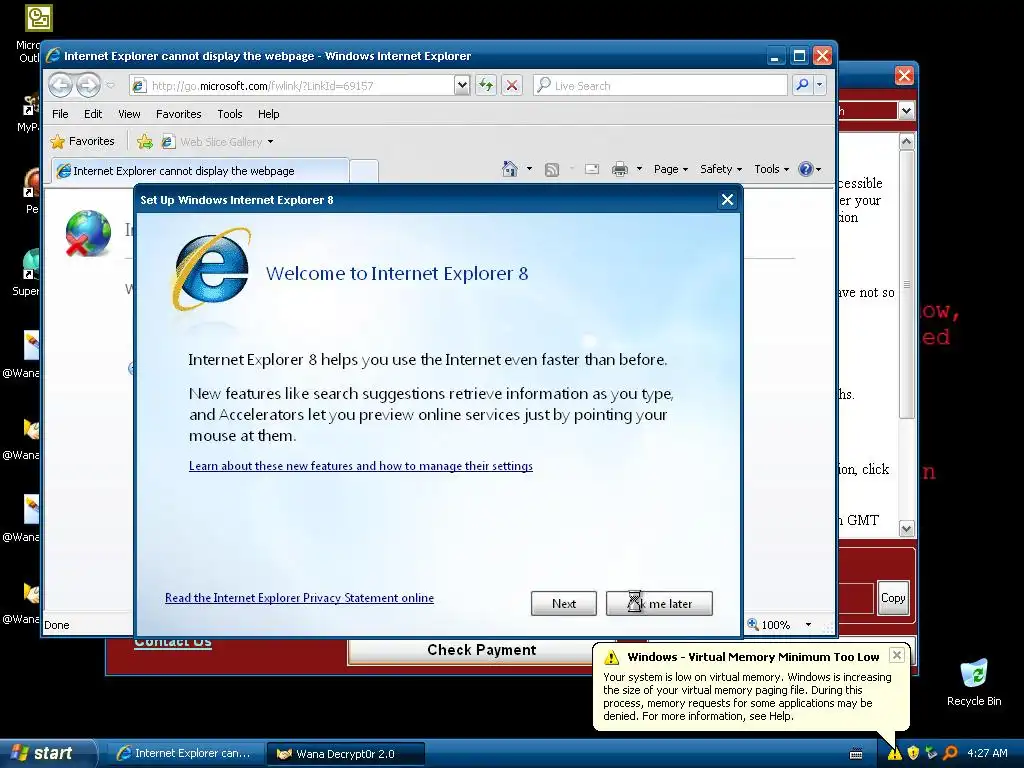Click the Print icon

(620, 170)
